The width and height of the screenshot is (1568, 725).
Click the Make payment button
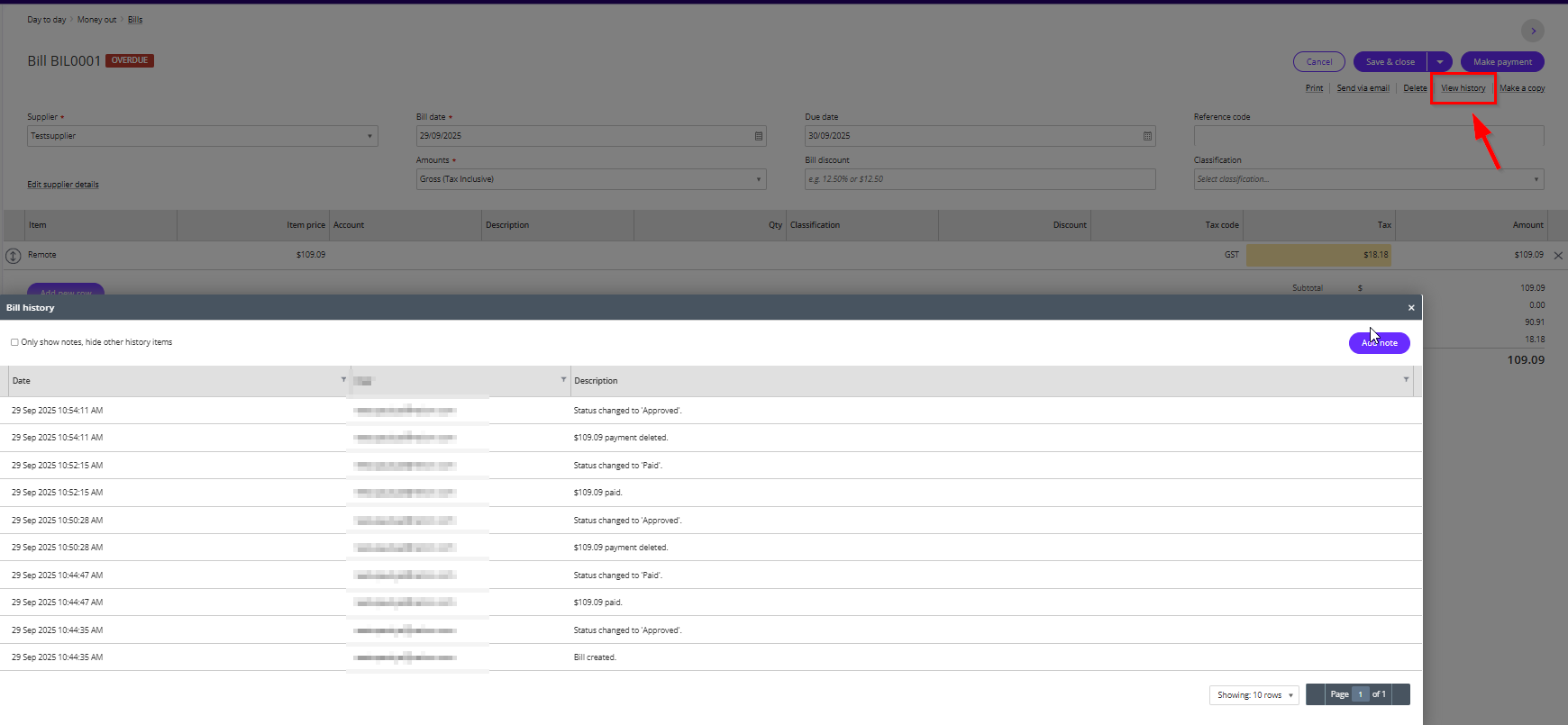click(1502, 62)
